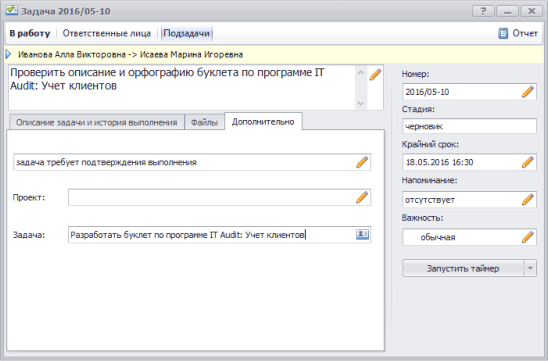This screenshot has height=361, width=548.
Task: Click the pencil icon in Проект field
Action: point(362,197)
